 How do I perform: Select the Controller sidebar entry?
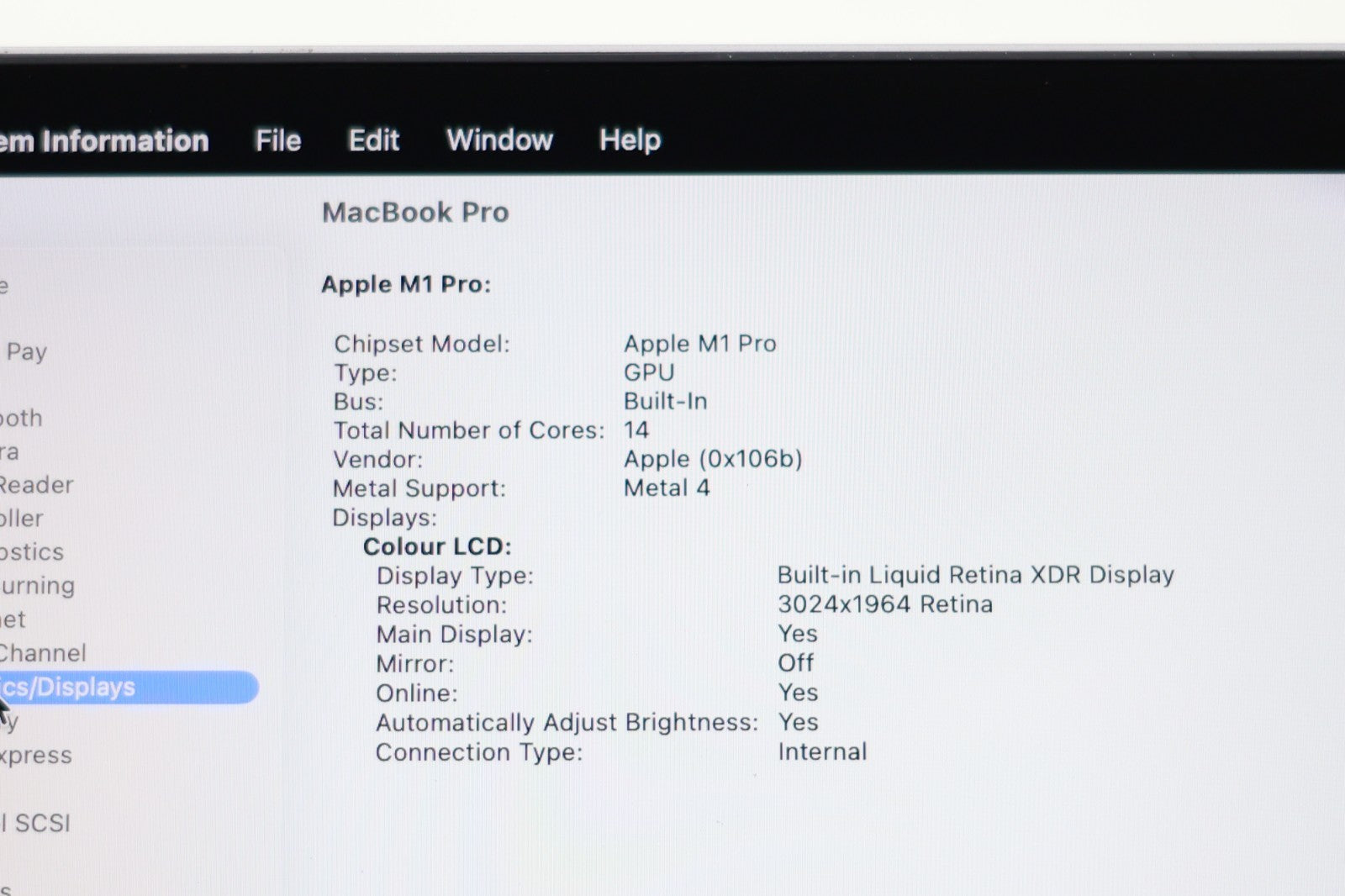click(22, 519)
